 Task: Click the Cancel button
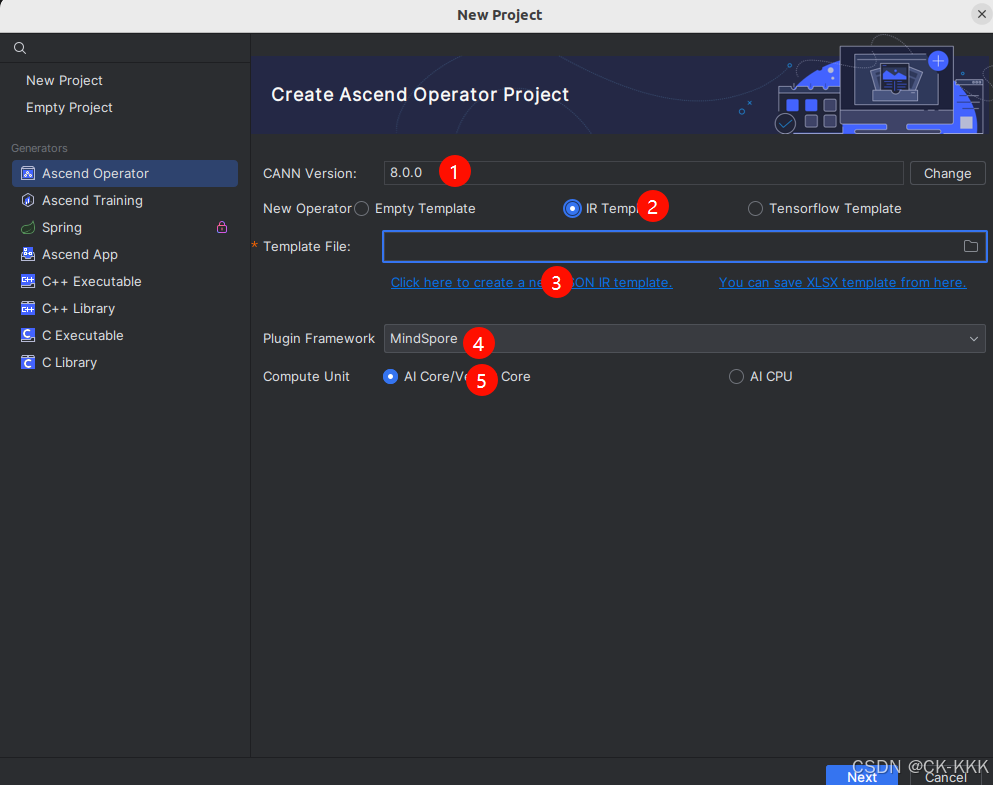[x=946, y=776]
